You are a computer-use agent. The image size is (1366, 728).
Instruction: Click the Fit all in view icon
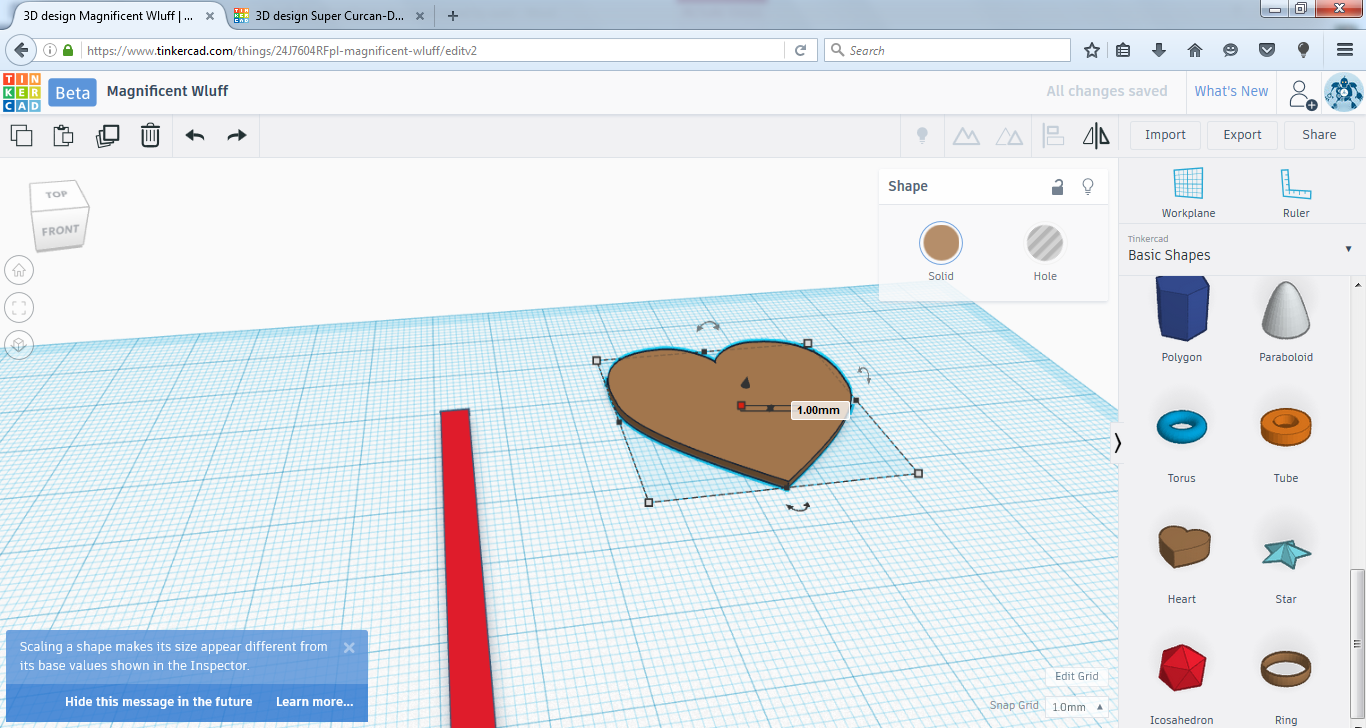click(x=19, y=307)
